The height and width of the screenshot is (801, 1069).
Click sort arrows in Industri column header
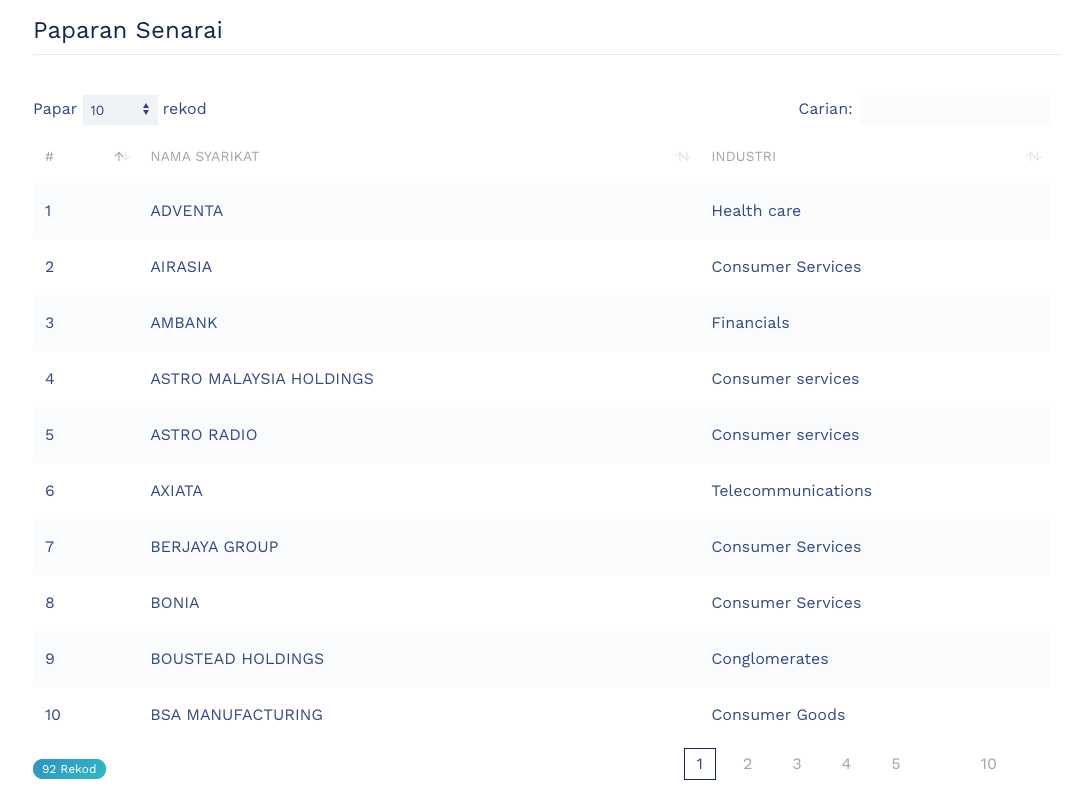click(1034, 157)
